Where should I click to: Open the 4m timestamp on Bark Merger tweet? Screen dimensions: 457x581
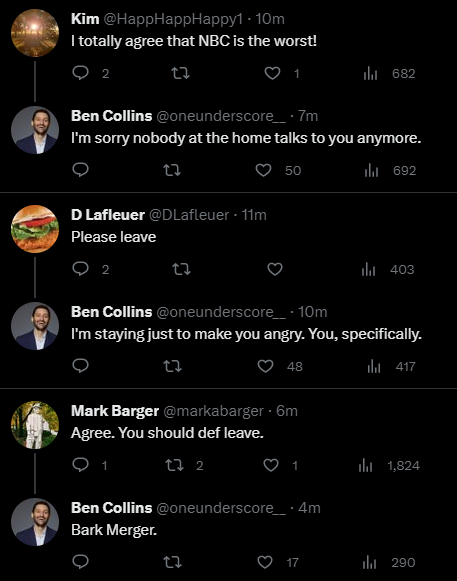[309, 508]
